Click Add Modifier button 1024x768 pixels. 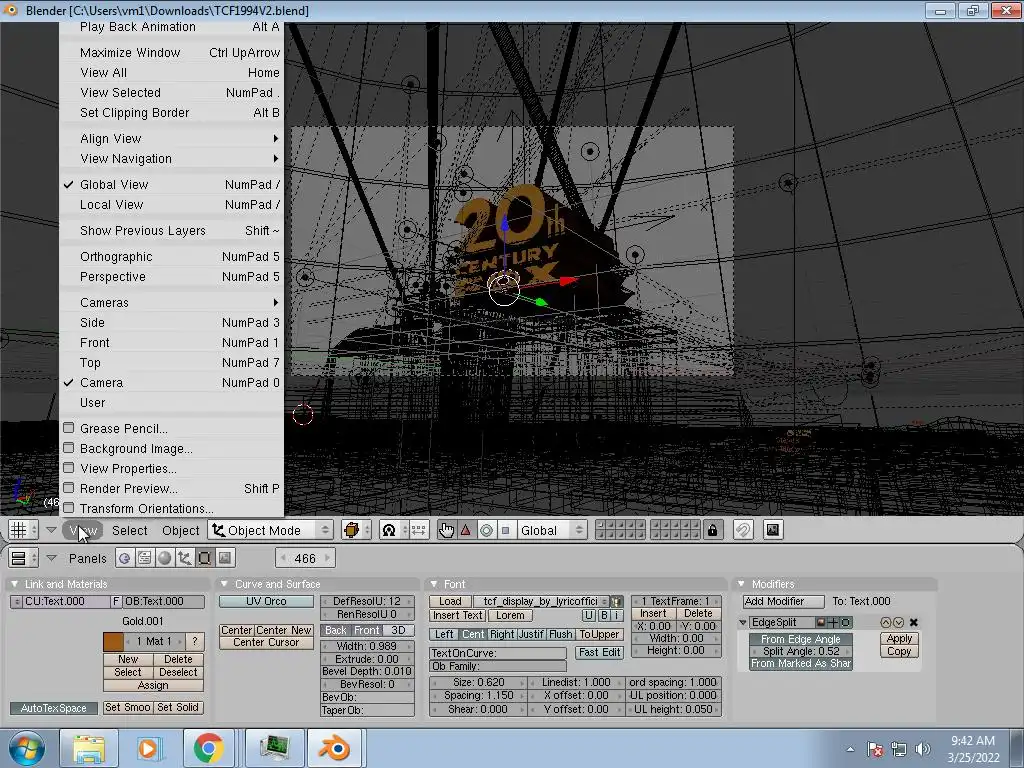[783, 601]
